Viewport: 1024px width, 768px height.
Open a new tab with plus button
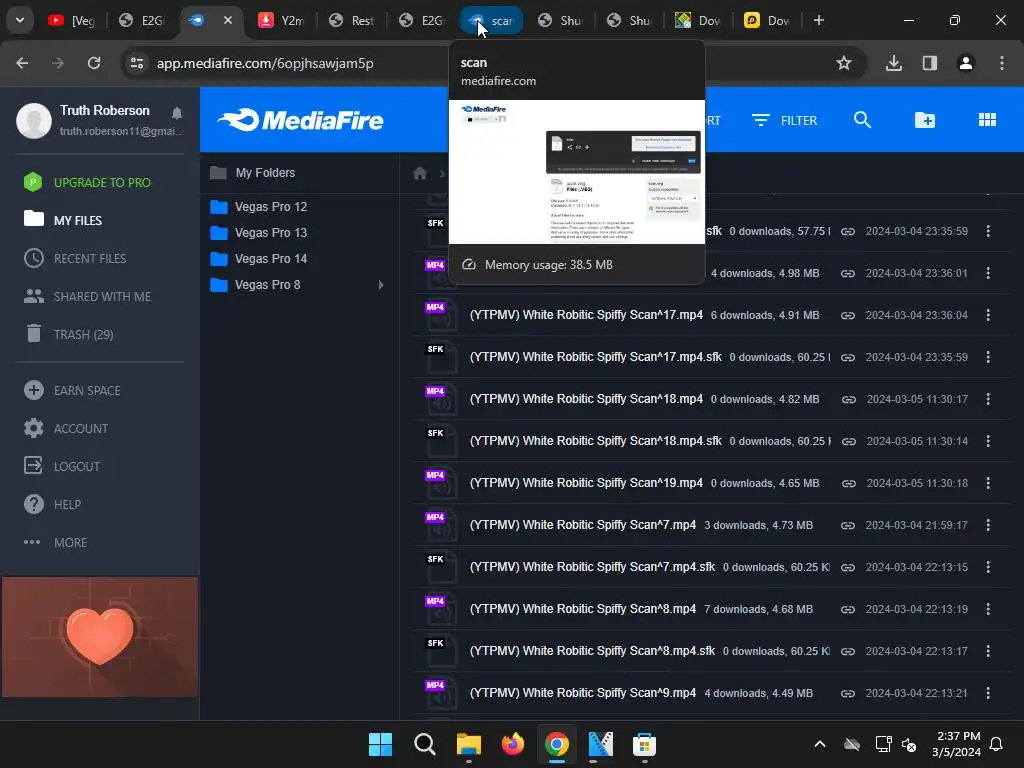[819, 20]
